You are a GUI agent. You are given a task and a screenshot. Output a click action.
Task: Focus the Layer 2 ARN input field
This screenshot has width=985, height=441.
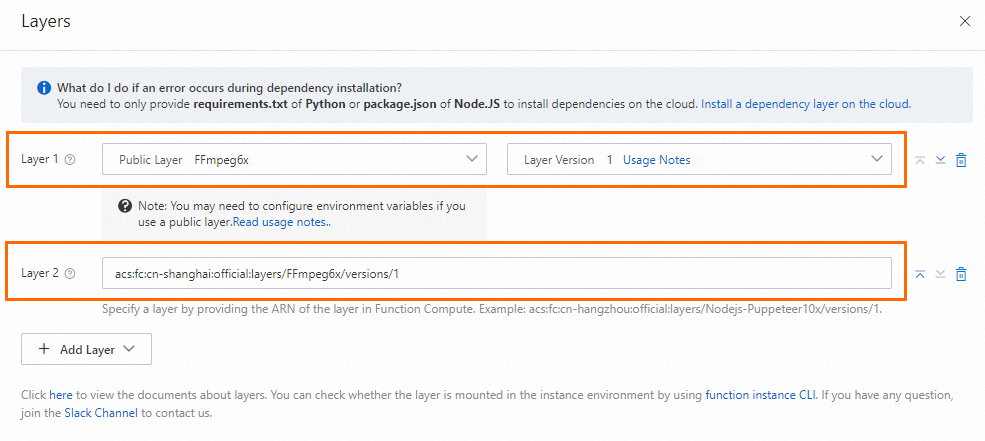(497, 273)
